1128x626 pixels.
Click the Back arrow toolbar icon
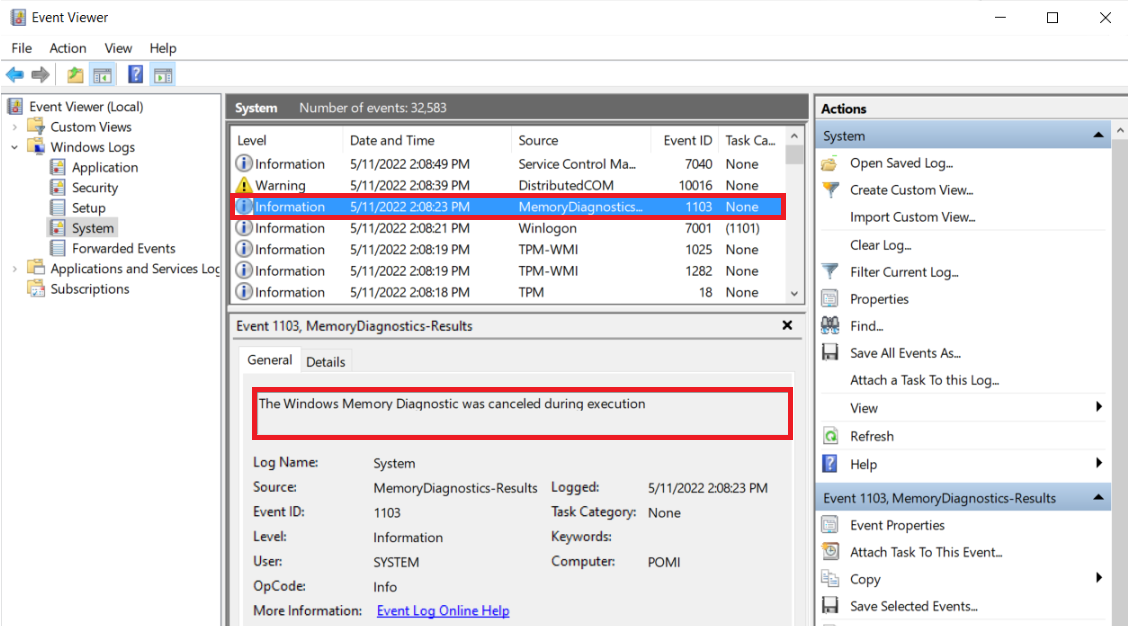(x=14, y=74)
